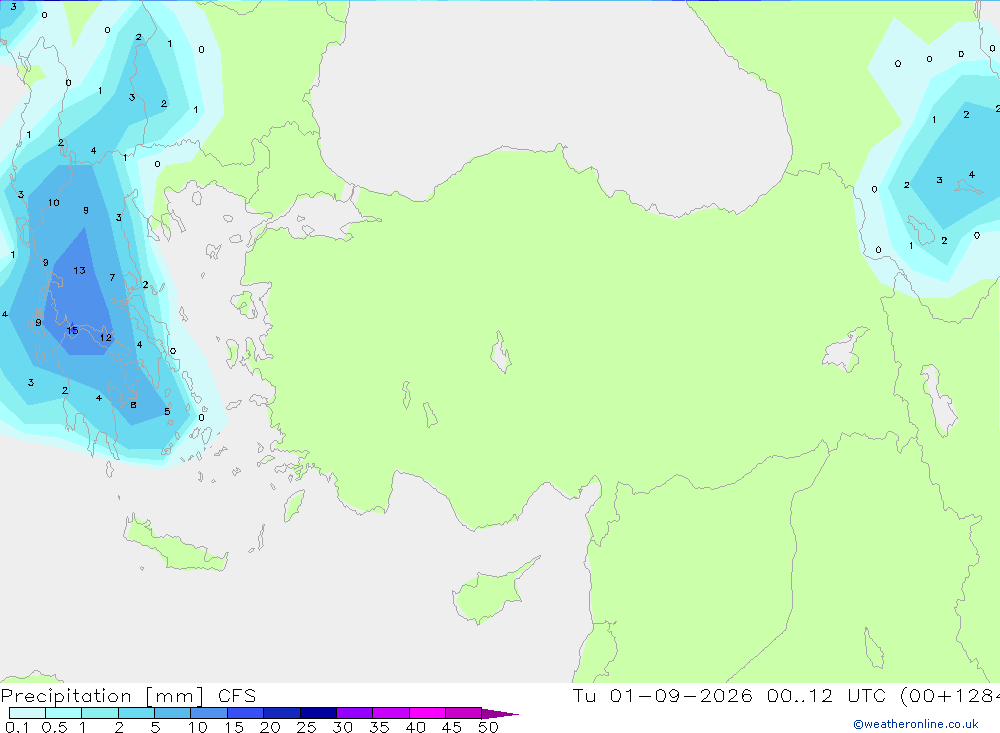1000x733 pixels.
Task: Select the 15–20 mm legend swatch
Action: [246, 713]
